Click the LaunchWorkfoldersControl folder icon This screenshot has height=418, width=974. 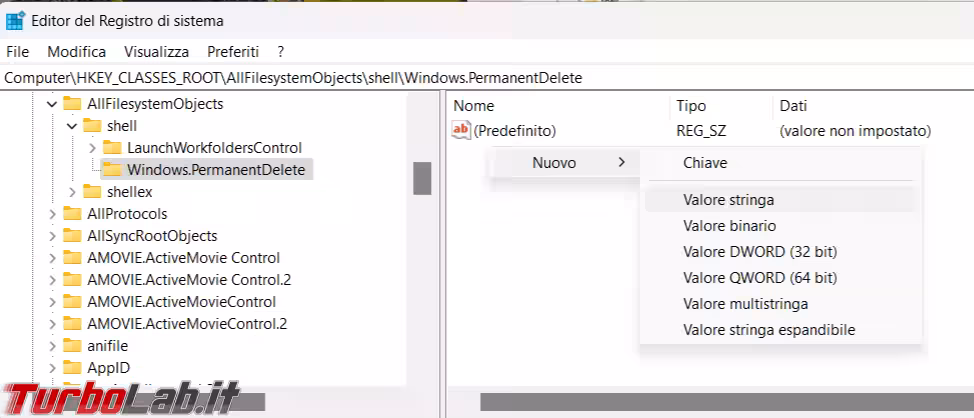[x=112, y=148]
